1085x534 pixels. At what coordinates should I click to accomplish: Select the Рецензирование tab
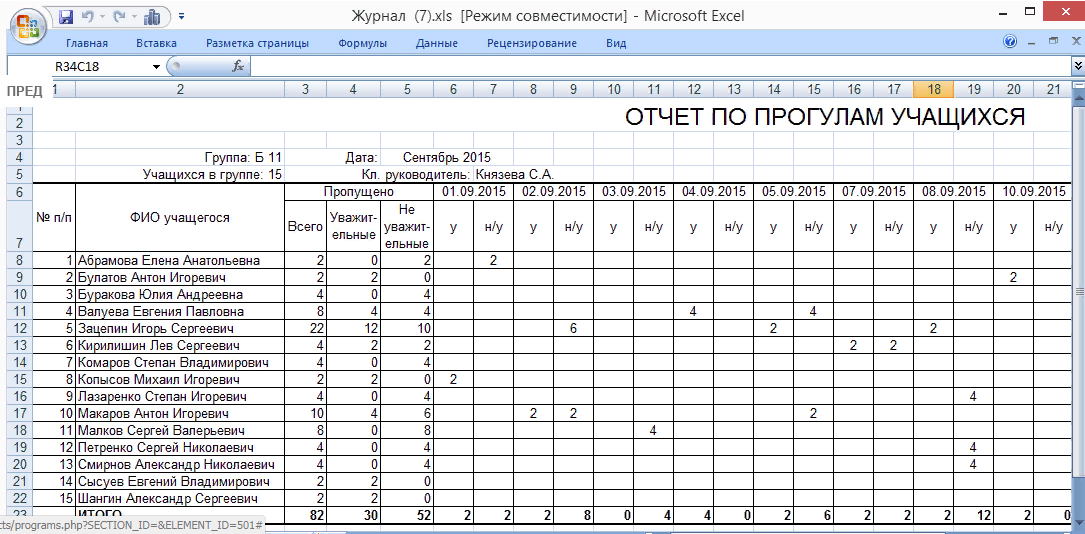[x=531, y=43]
